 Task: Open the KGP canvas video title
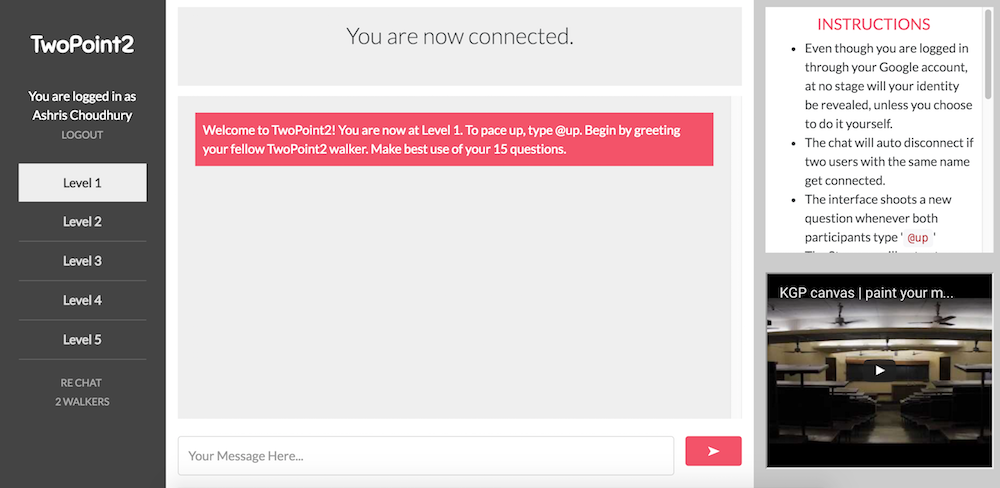(x=866, y=293)
